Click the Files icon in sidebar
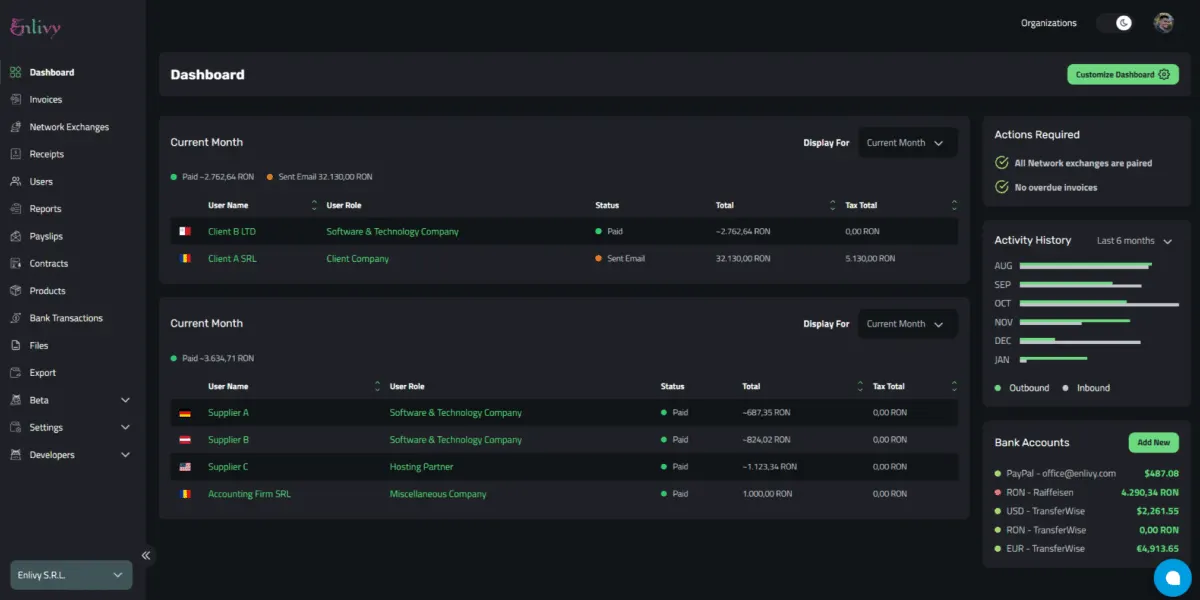1200x600 pixels. pos(15,346)
